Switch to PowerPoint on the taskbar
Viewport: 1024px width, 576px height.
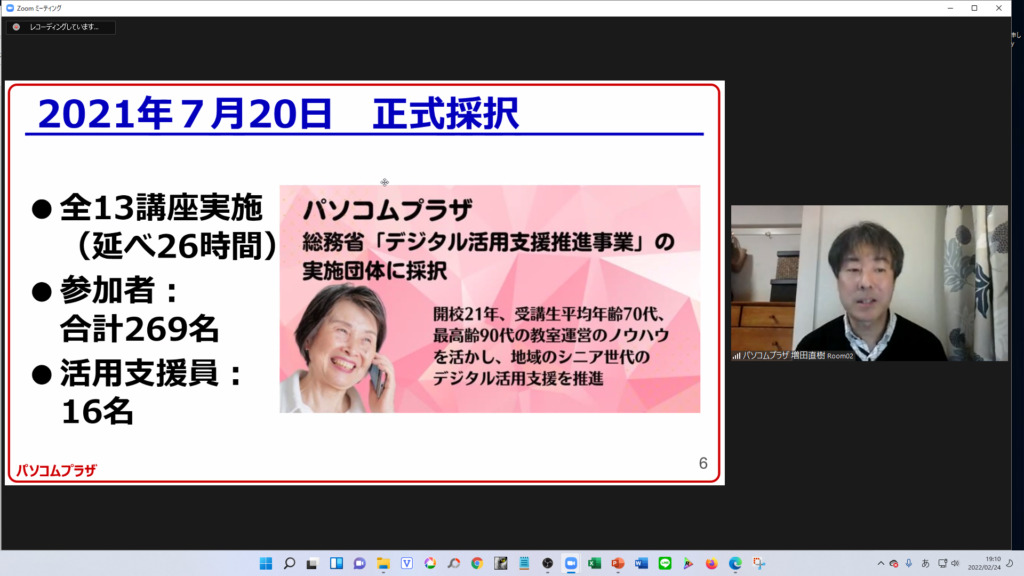point(618,564)
